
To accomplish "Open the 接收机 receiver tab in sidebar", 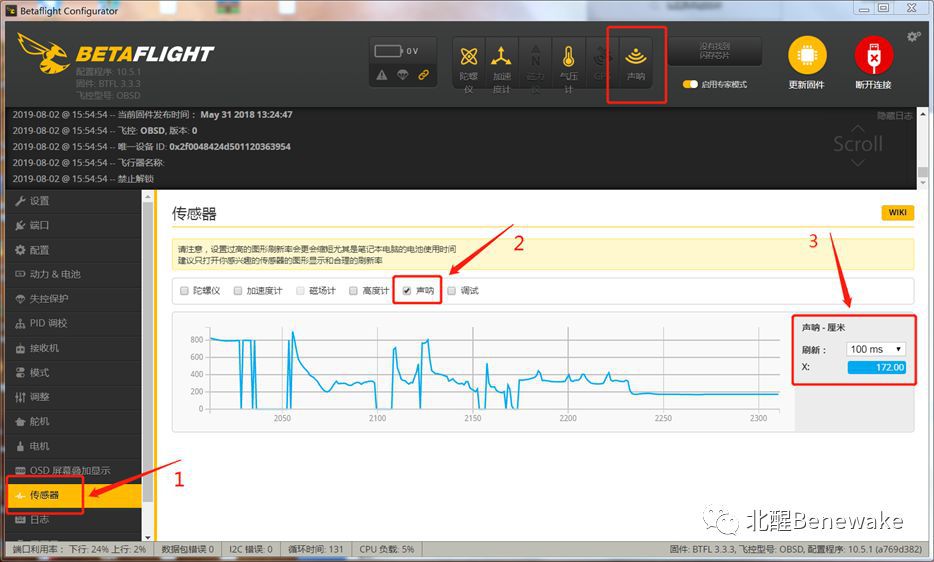I will coord(74,348).
